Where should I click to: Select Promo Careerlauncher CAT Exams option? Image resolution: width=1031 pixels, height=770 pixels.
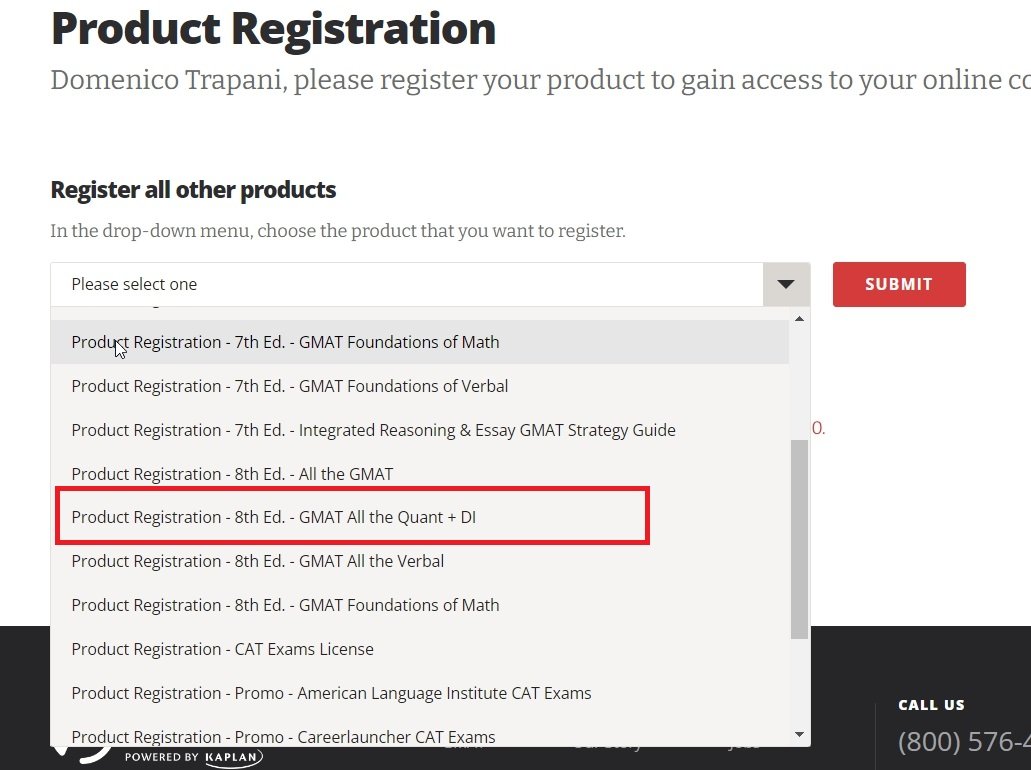(283, 736)
